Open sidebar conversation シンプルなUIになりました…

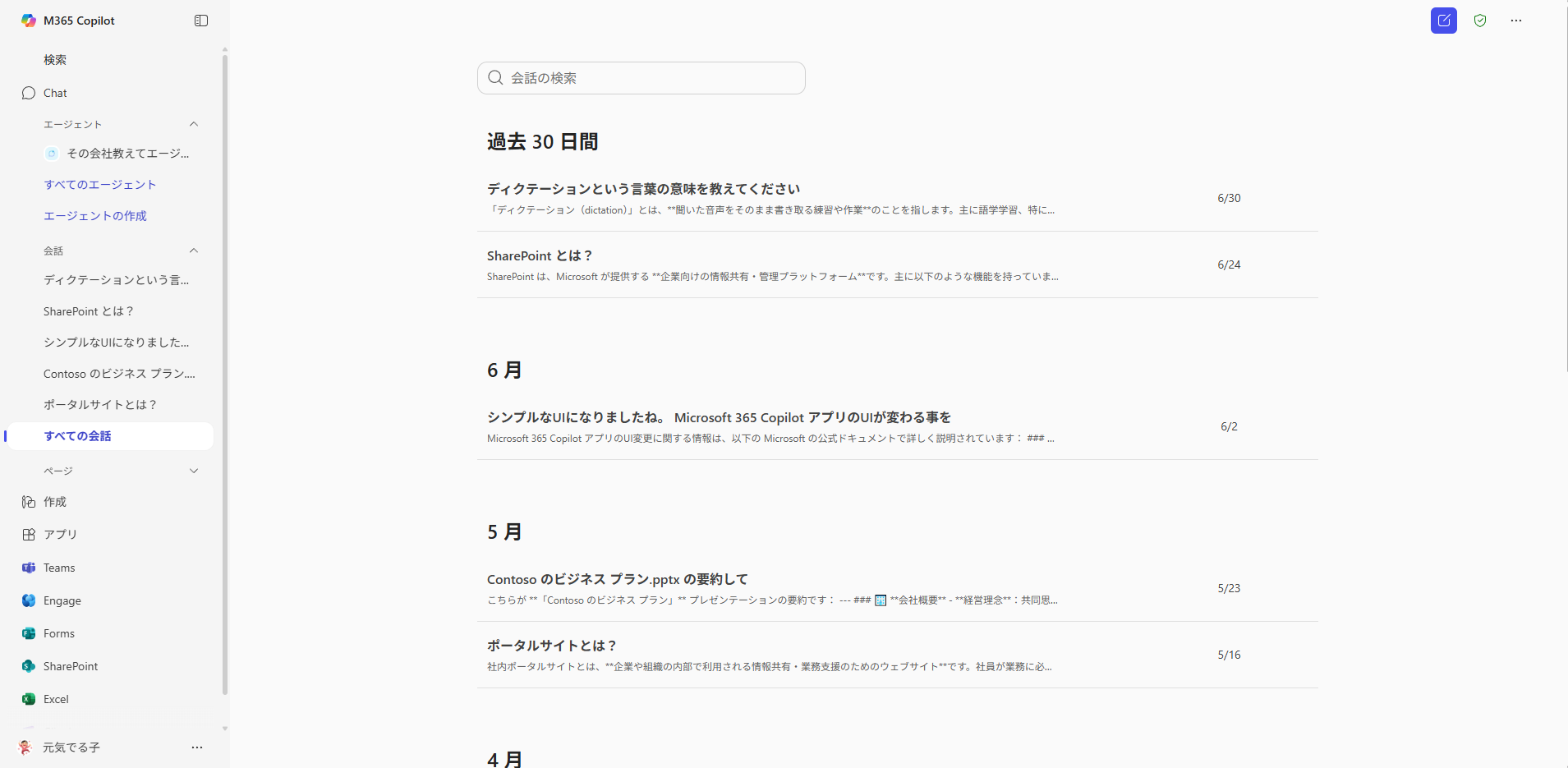116,343
